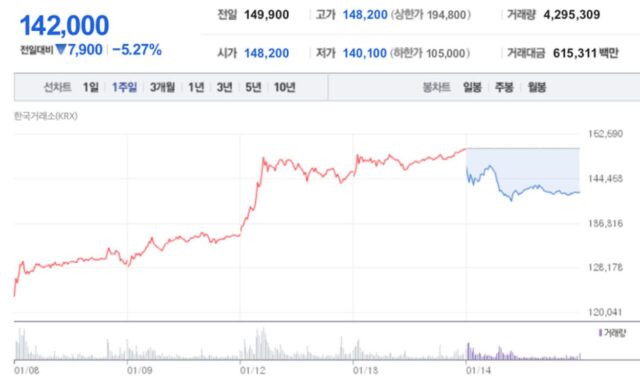640x390 pixels.
Task: Click the 01/09 date axis label
Action: tap(140, 370)
